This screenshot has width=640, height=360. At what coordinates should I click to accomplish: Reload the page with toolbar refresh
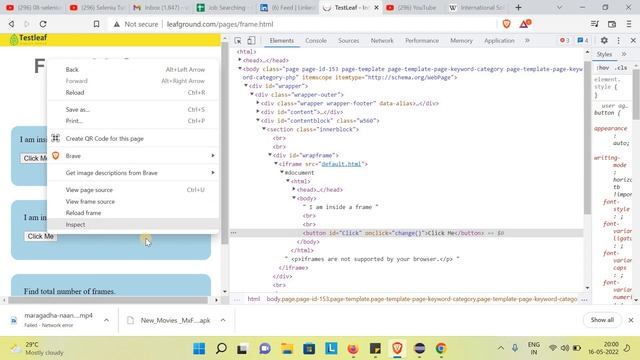pos(43,24)
